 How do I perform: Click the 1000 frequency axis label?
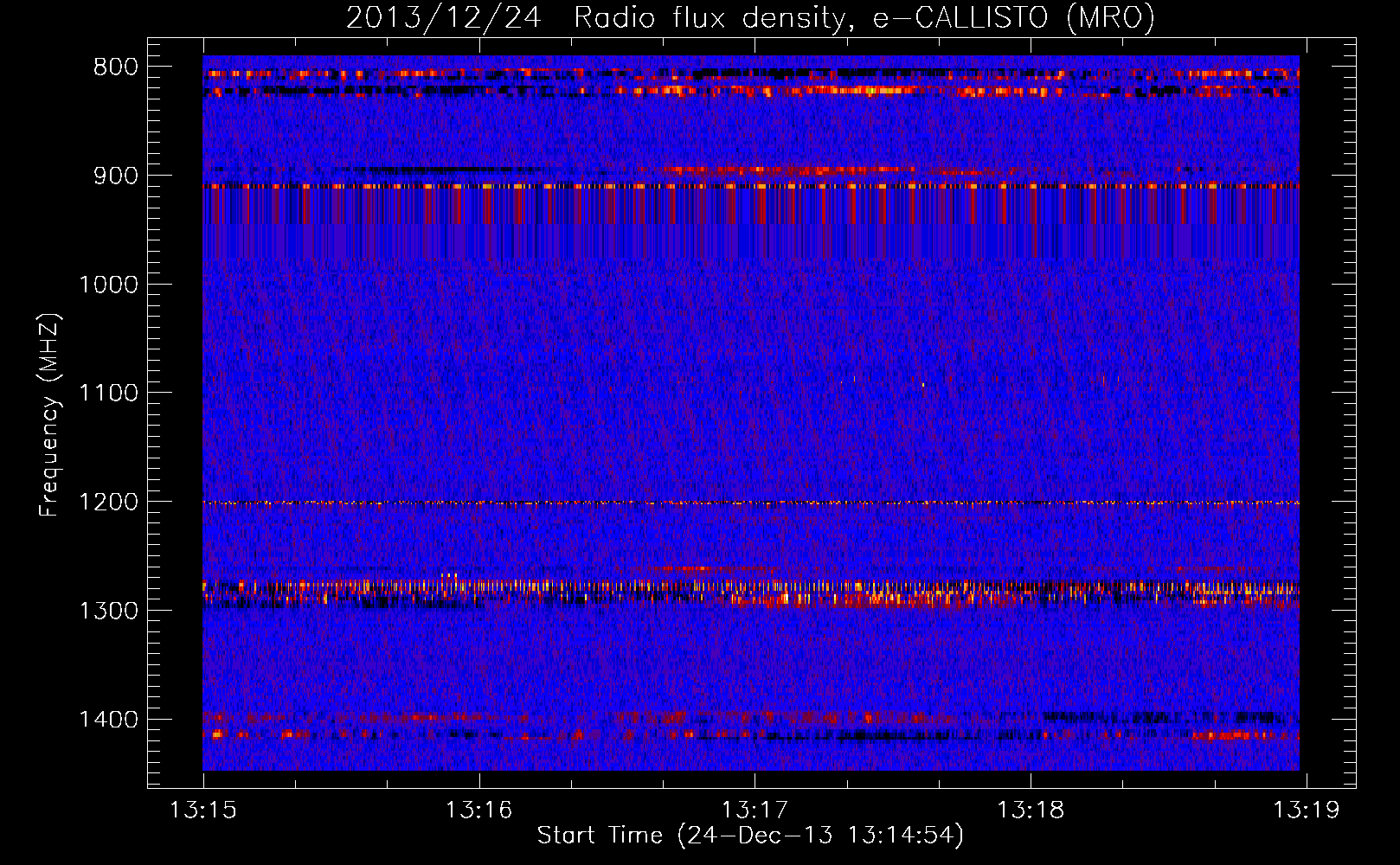pos(109,285)
